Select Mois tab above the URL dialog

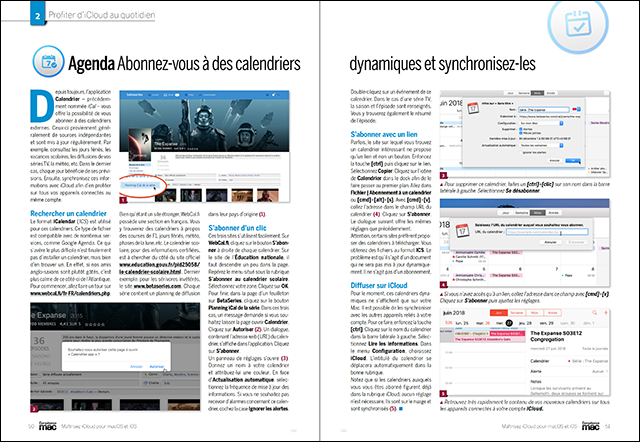(x=537, y=213)
